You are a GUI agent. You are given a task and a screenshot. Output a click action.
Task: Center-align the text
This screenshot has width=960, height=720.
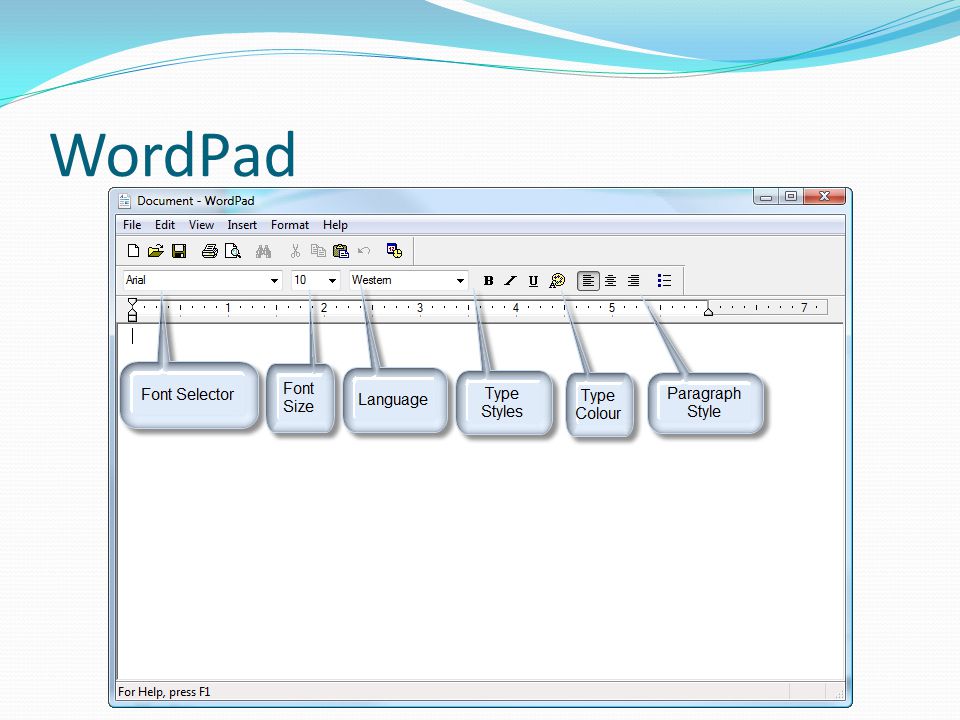[x=610, y=280]
